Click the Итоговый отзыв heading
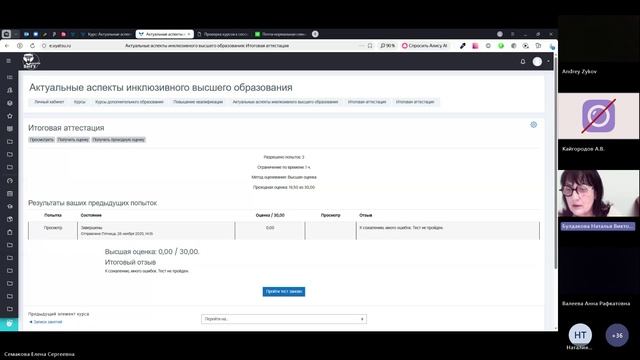Screen dimensions: 640x360 (130, 262)
